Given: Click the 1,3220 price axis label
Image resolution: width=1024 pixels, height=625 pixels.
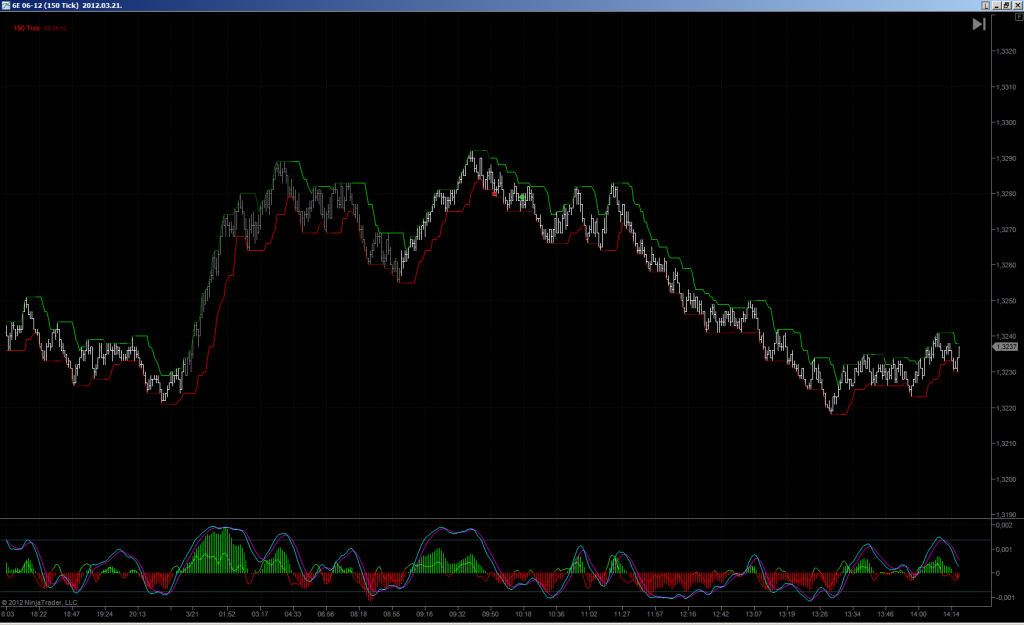Looking at the screenshot, I should 1006,408.
